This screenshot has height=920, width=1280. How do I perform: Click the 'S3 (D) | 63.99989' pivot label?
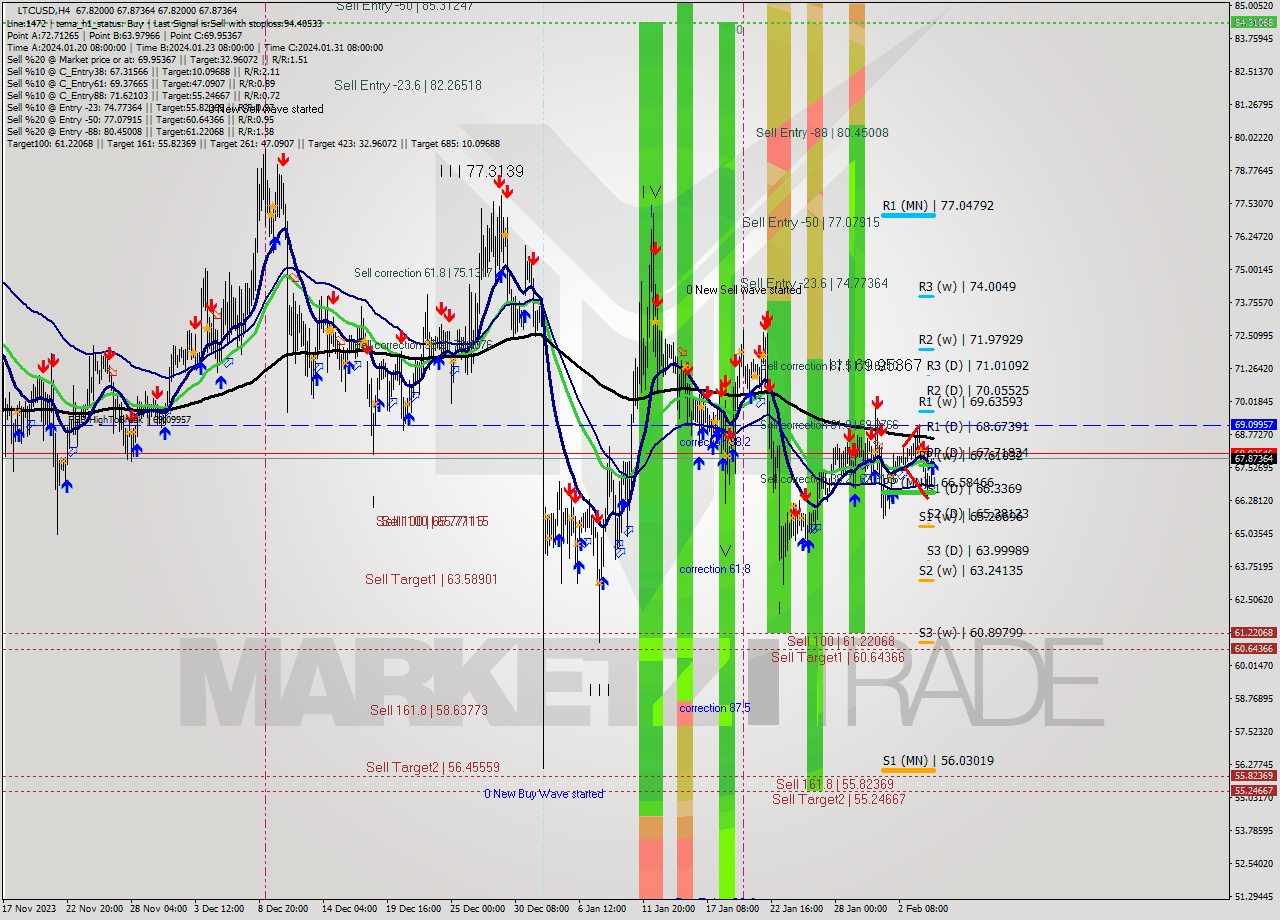coord(977,551)
